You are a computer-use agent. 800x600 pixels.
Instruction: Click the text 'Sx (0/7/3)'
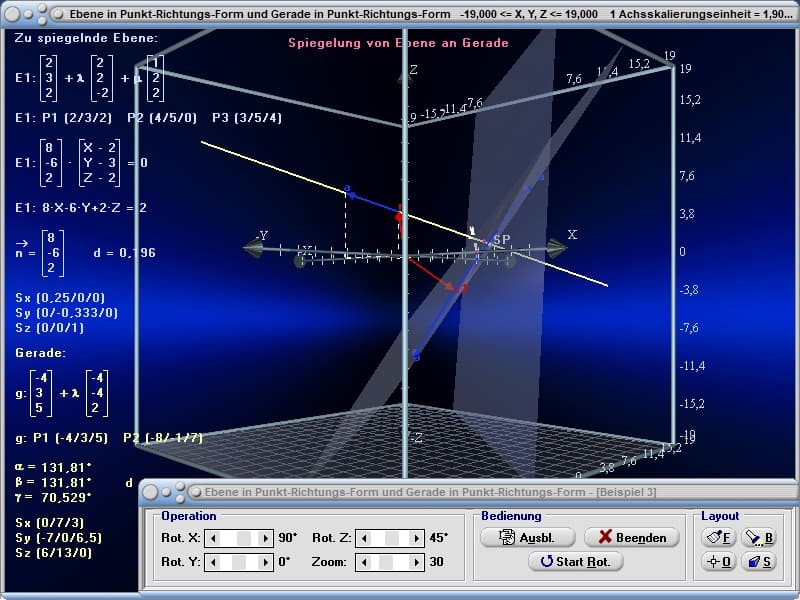coord(49,522)
